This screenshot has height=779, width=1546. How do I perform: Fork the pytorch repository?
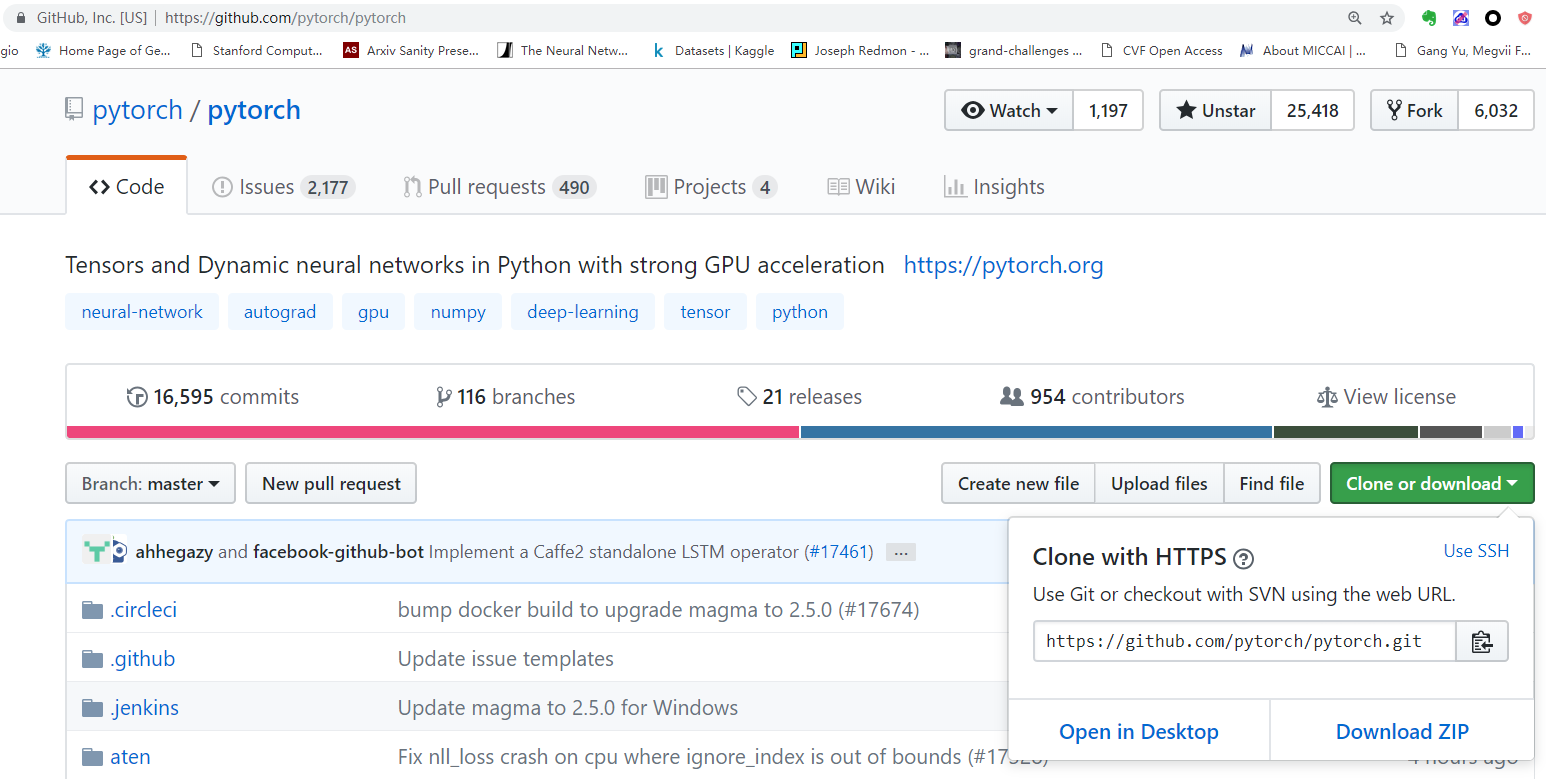pyautogui.click(x=1415, y=111)
